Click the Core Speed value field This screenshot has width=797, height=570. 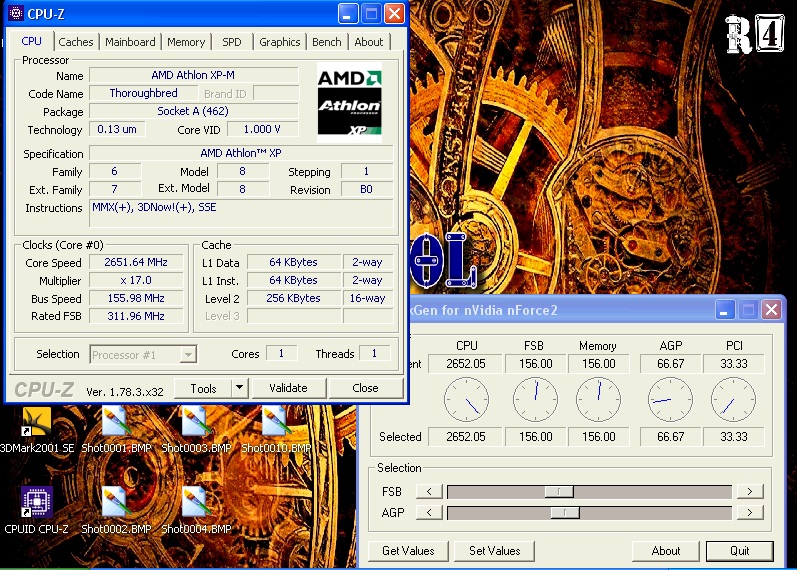136,262
